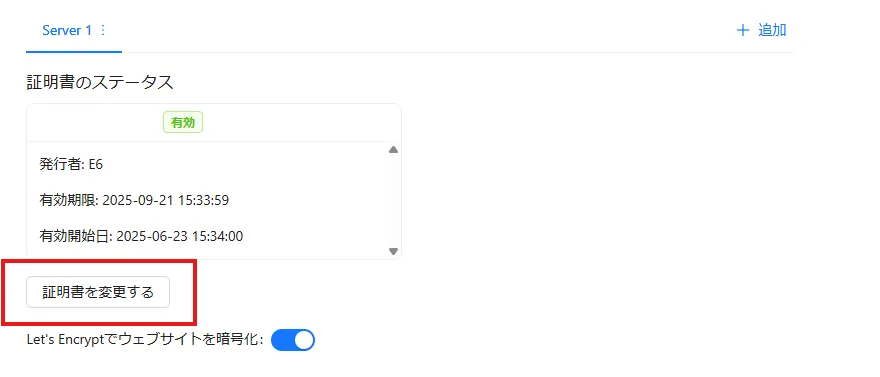Screen dimensions: 880x377
Task: Click the 有効開始日 start date line
Action: coord(141,236)
